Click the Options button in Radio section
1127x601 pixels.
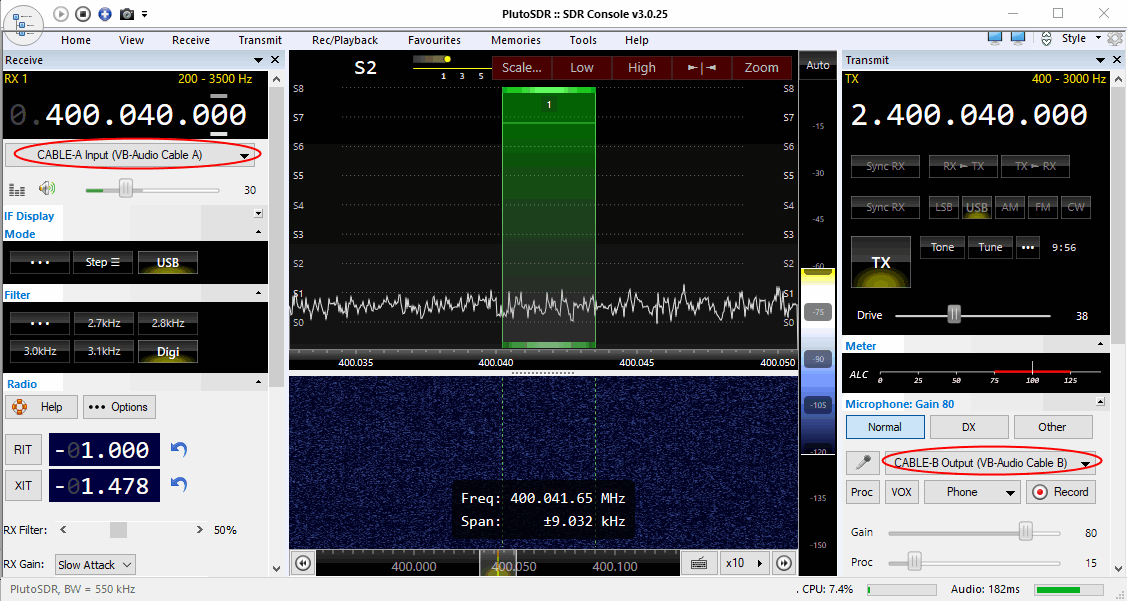pyautogui.click(x=119, y=407)
